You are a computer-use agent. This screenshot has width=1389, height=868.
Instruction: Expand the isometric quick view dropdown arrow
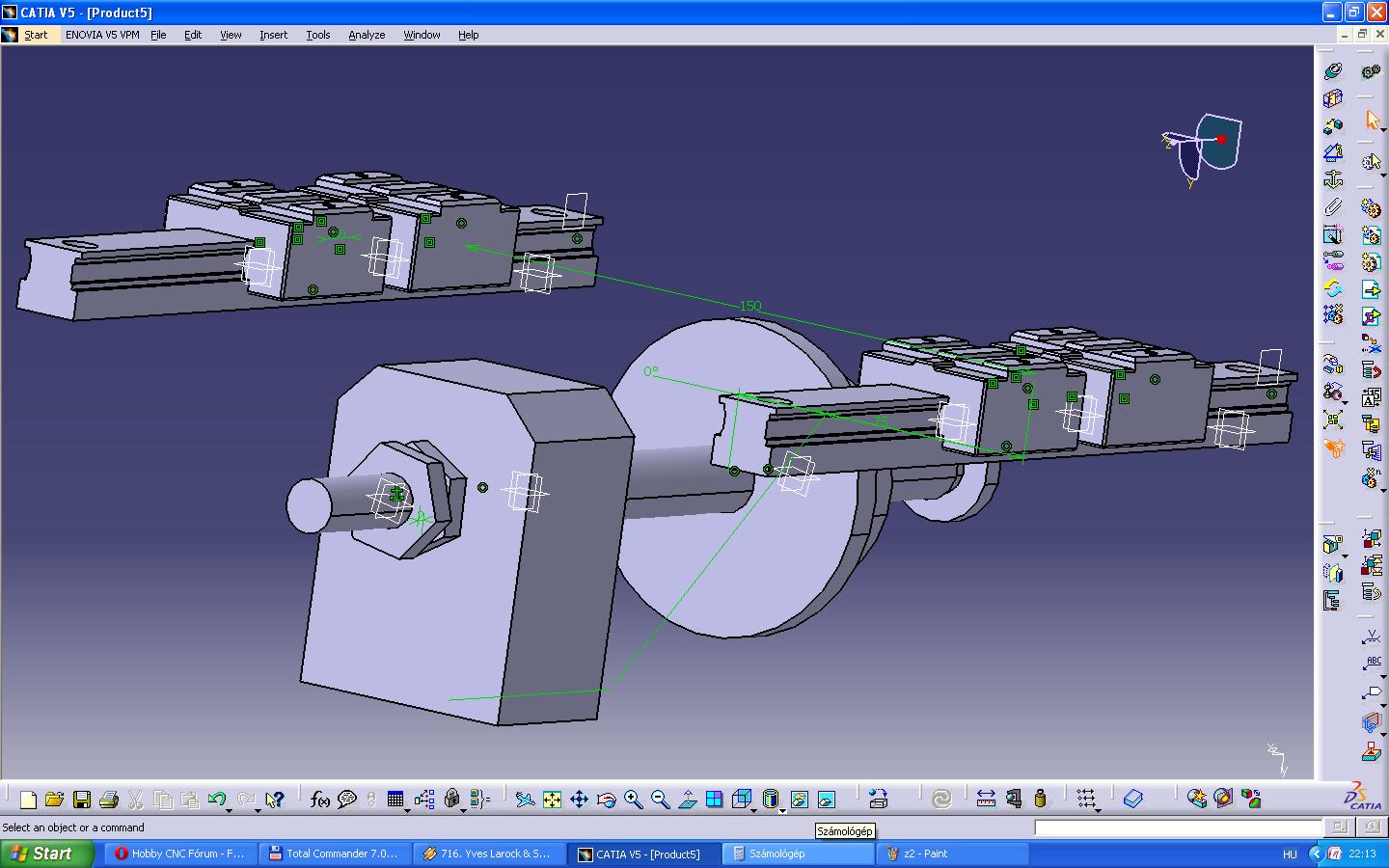(754, 809)
